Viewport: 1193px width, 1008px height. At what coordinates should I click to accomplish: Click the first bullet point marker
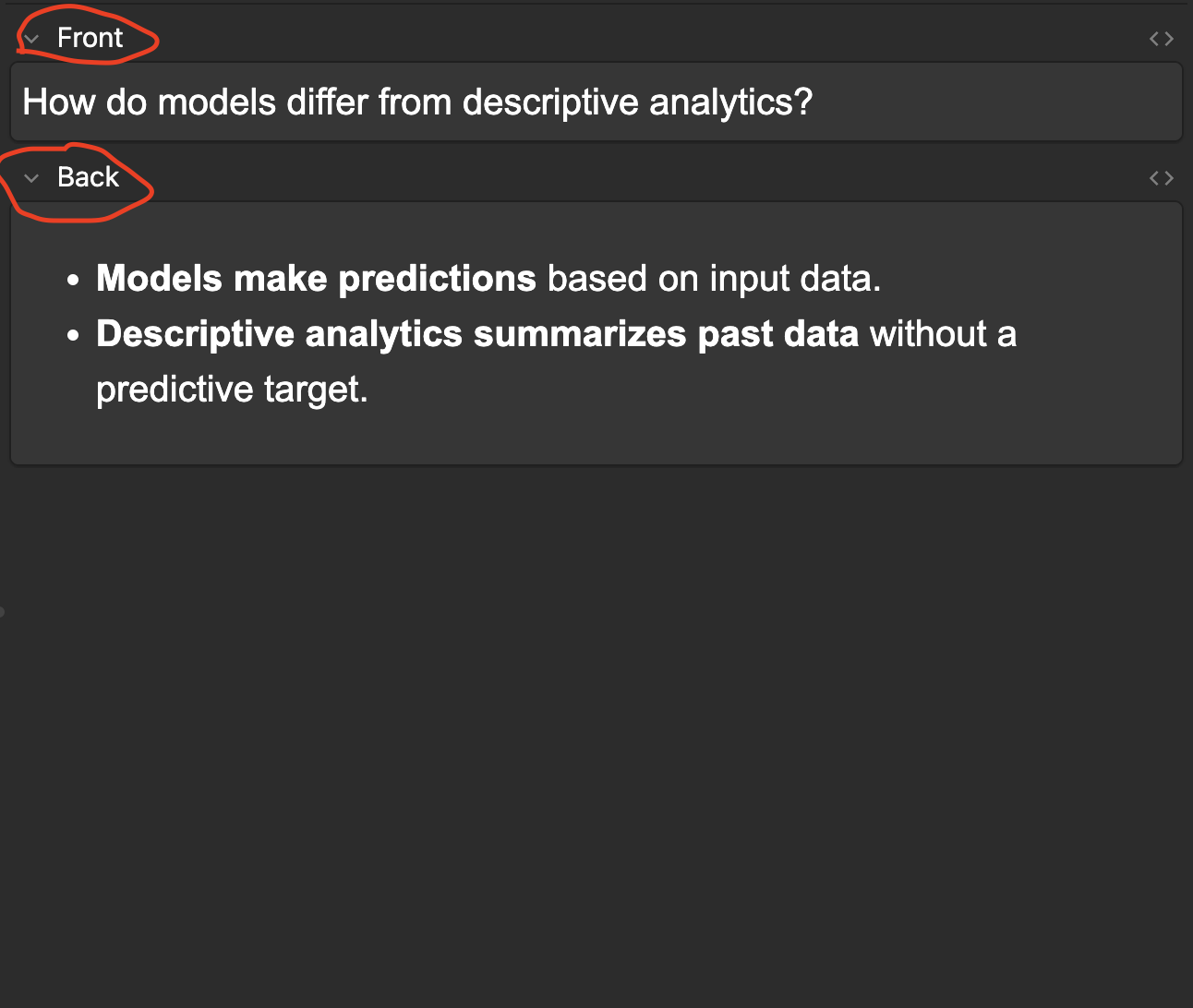(74, 280)
